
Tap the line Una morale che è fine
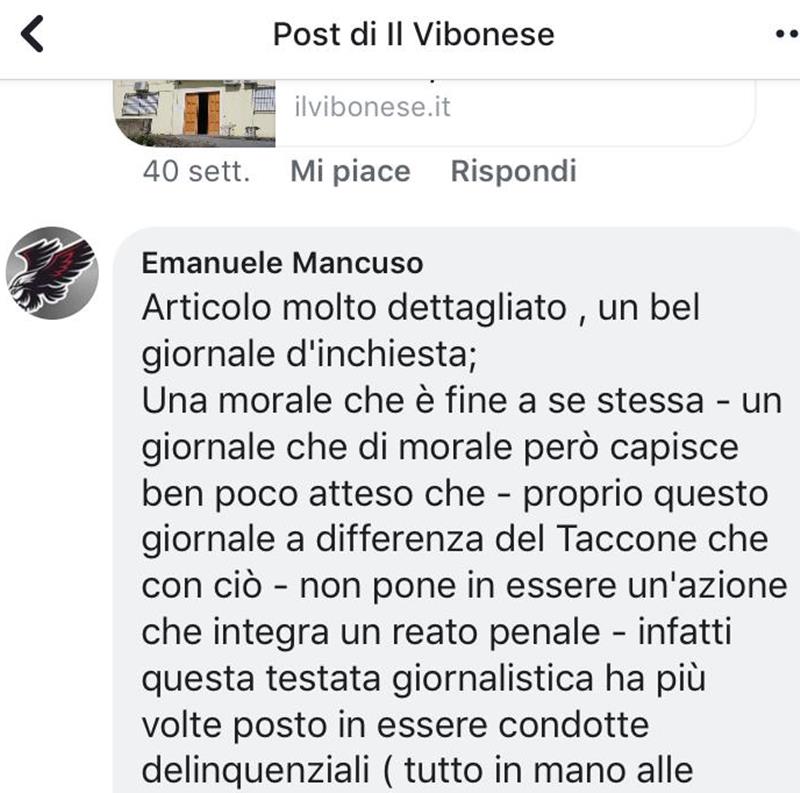[x=462, y=401]
